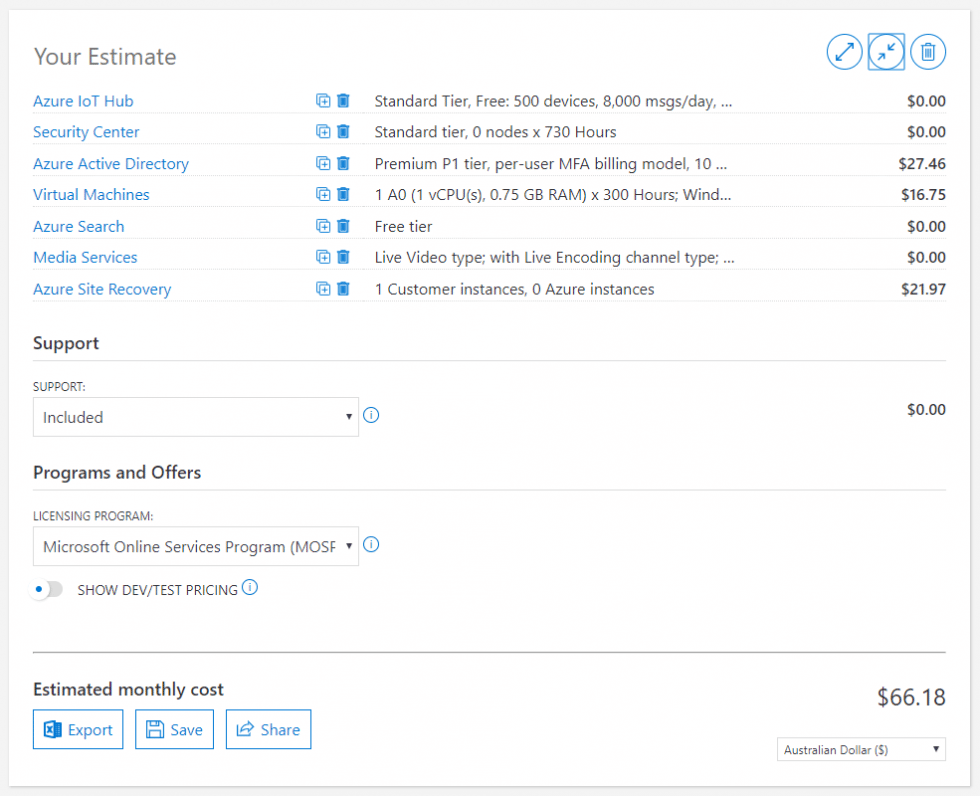Export the estimate to Excel
The image size is (980, 796).
(x=77, y=729)
